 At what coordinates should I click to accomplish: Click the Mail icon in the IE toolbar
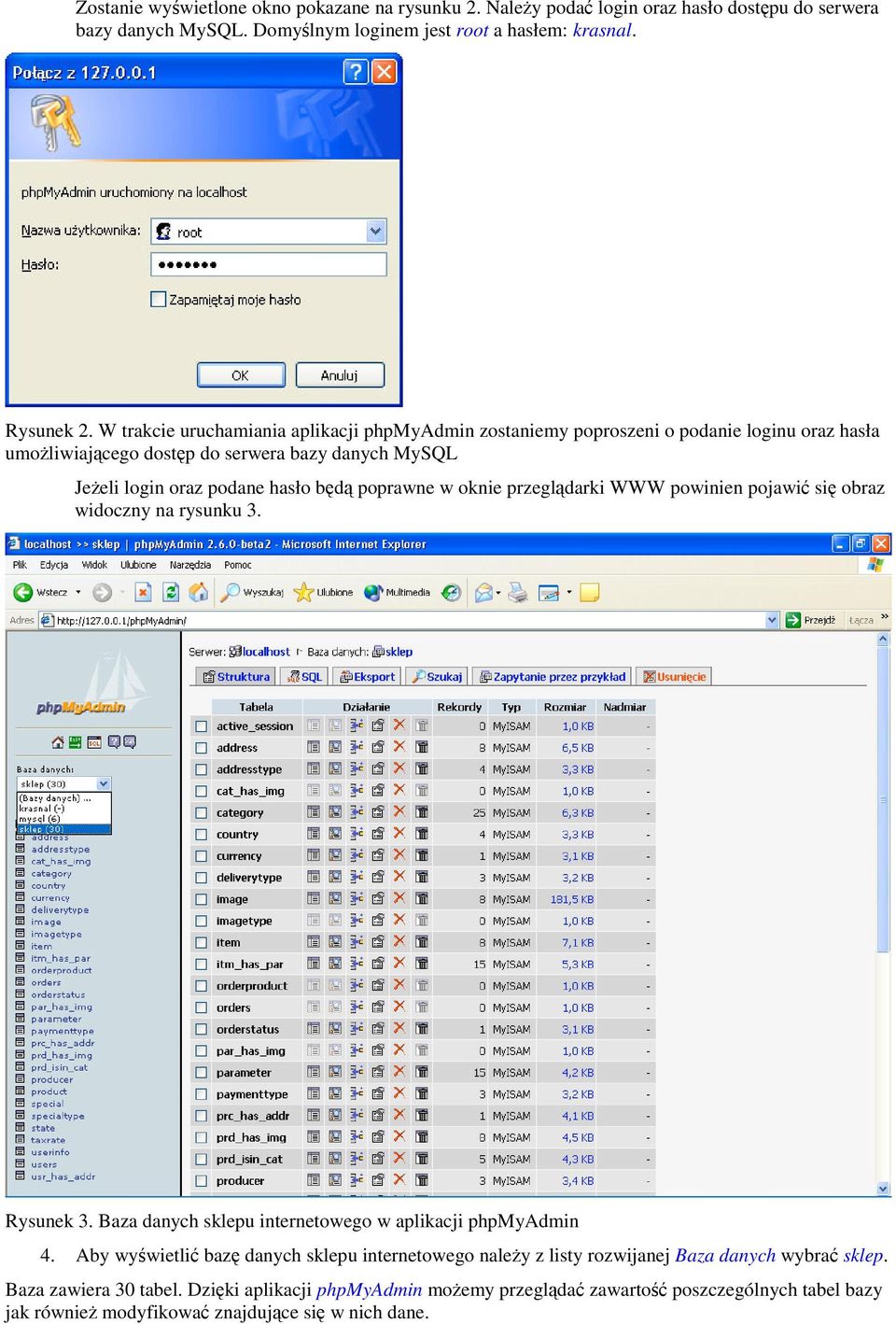point(483,592)
